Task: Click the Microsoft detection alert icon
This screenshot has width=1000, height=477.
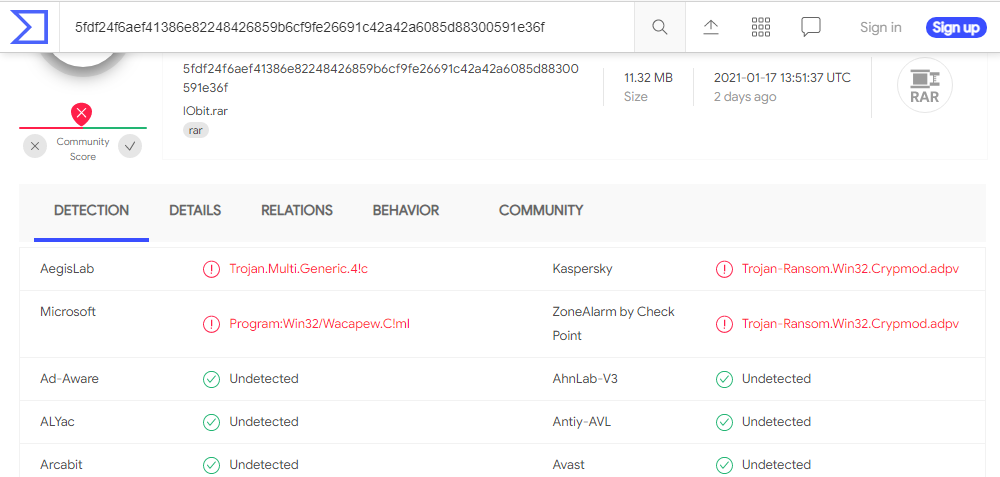Action: click(211, 324)
